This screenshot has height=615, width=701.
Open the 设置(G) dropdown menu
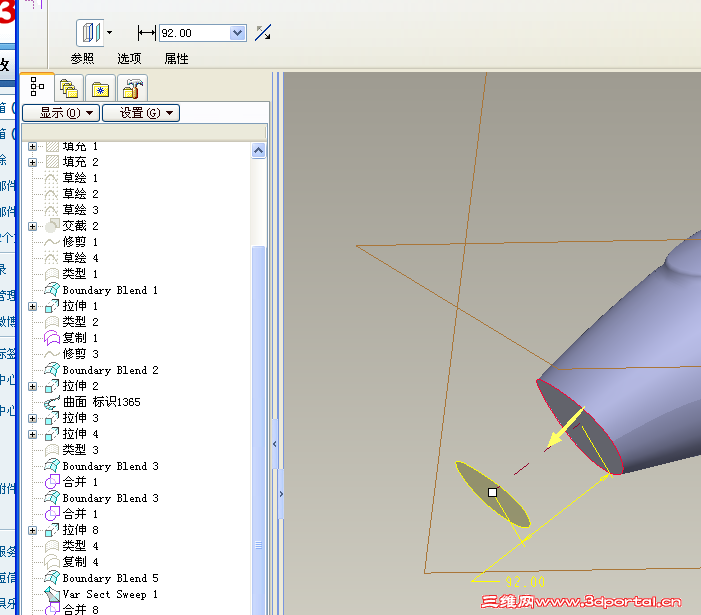pos(141,113)
